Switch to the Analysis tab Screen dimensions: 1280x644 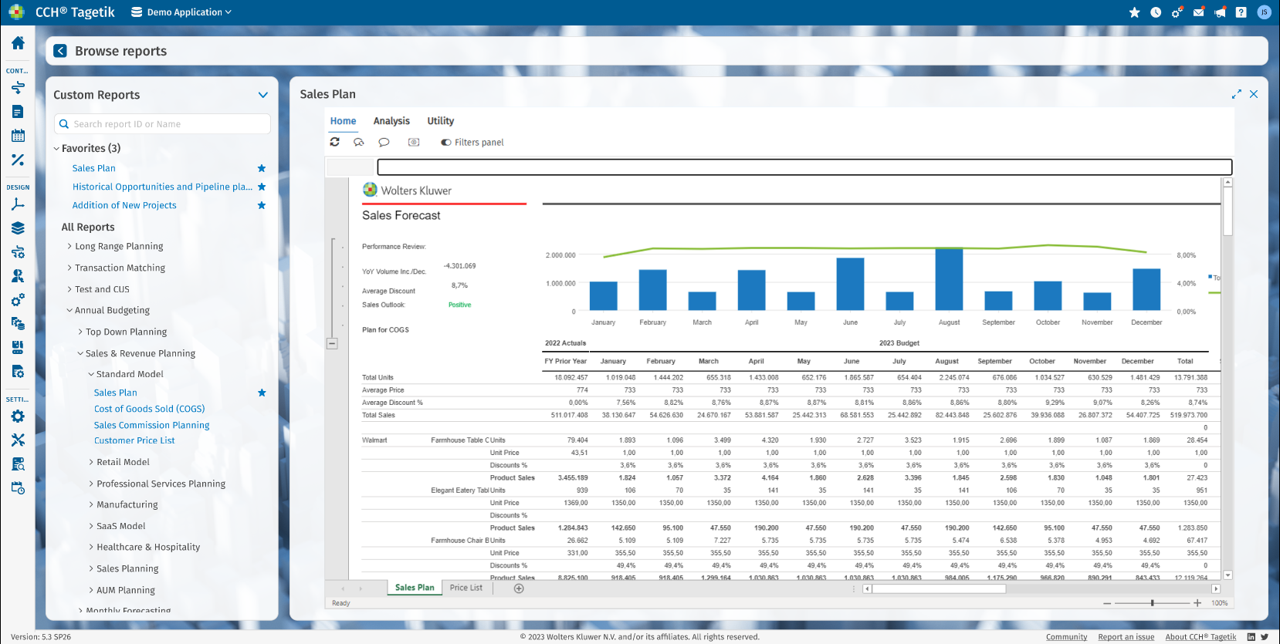[391, 121]
